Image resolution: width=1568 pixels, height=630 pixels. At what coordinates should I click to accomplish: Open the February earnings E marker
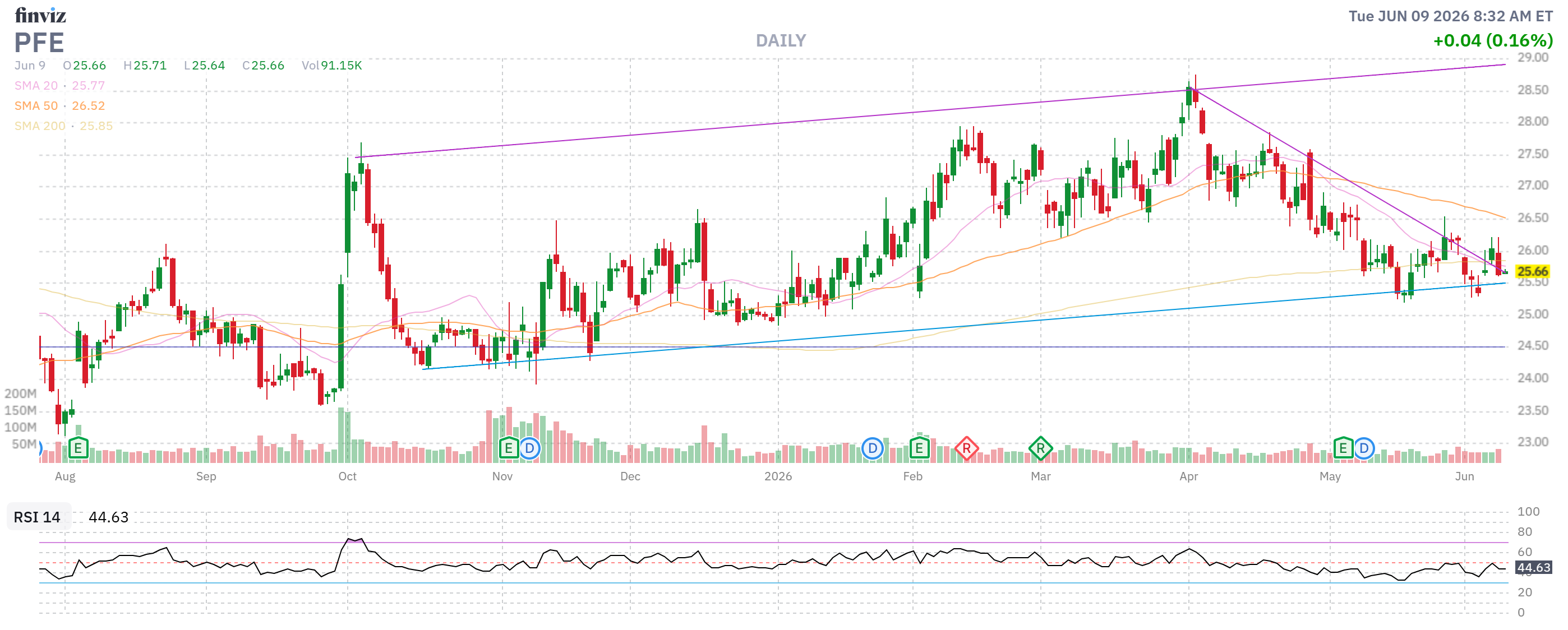click(x=919, y=449)
